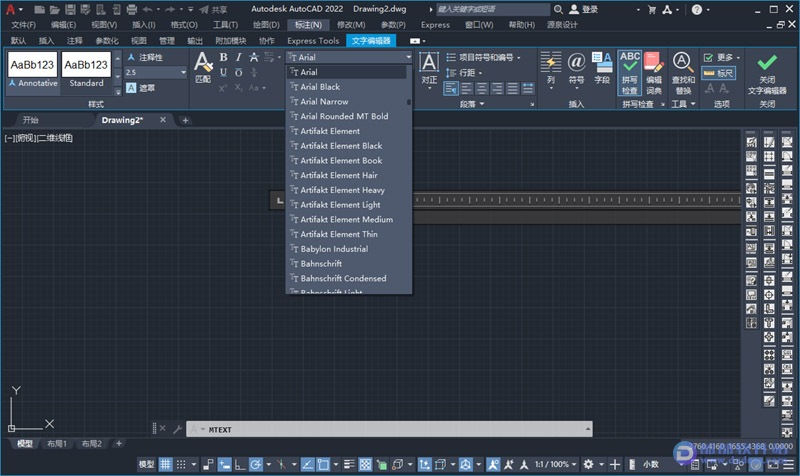Toggle the 标尺 ruler button
This screenshot has height=476, width=800.
tap(718, 73)
